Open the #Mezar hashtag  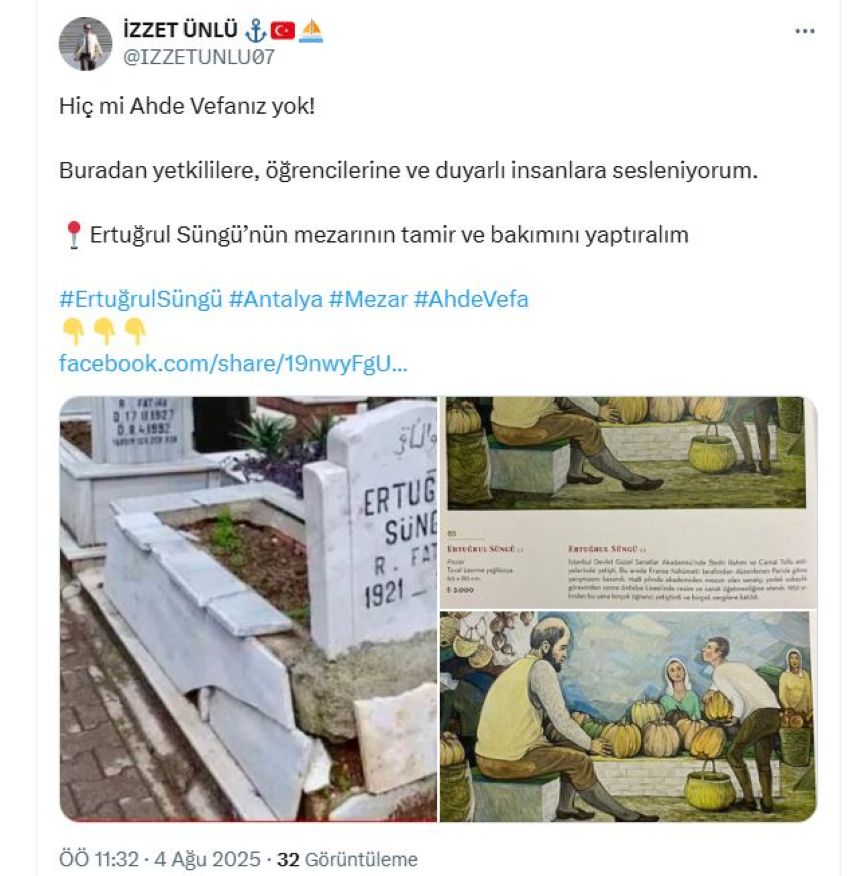coord(368,299)
